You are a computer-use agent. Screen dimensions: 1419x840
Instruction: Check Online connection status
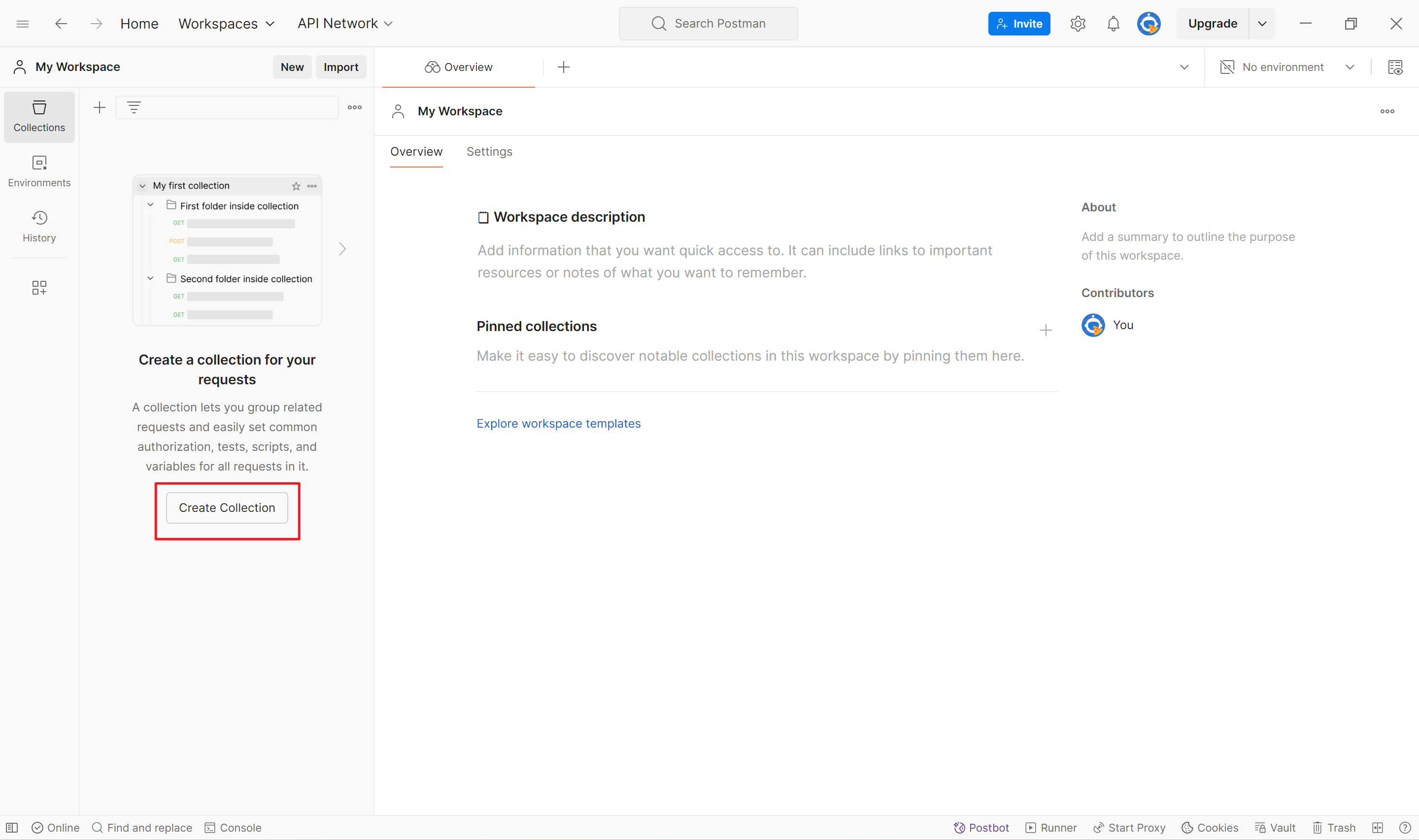(x=56, y=828)
